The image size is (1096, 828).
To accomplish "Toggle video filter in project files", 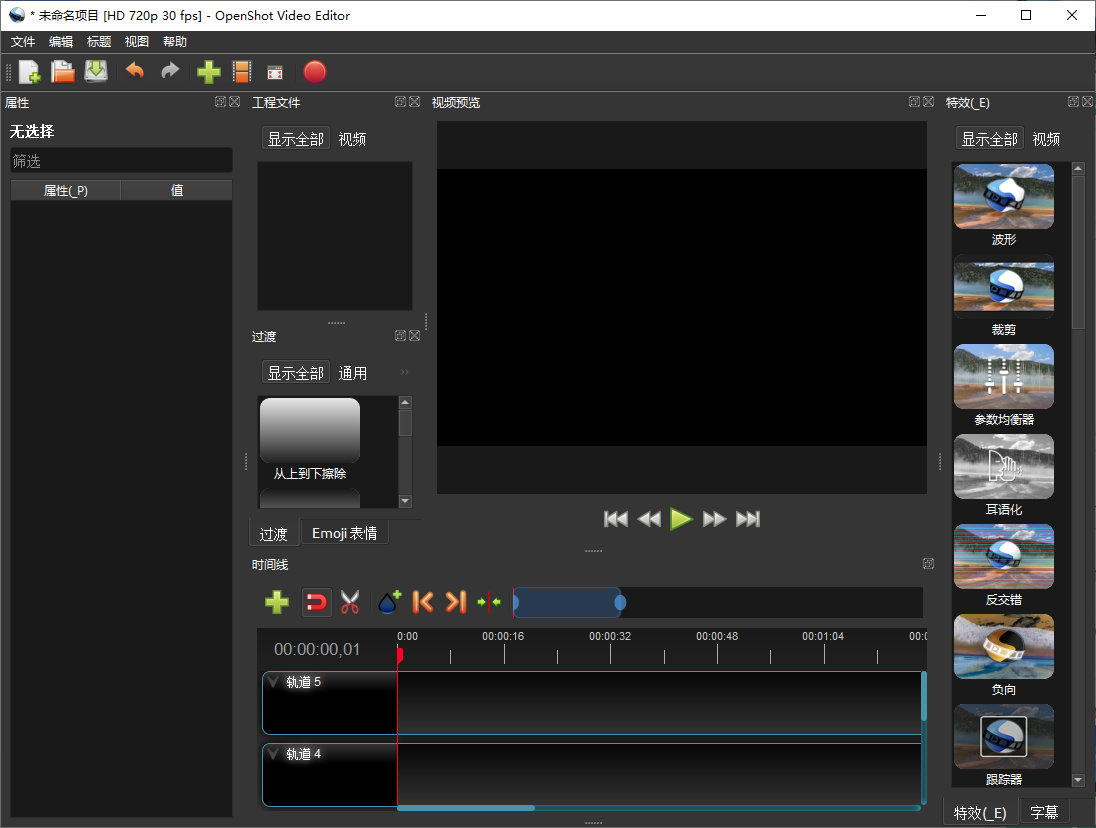I will pyautogui.click(x=352, y=139).
